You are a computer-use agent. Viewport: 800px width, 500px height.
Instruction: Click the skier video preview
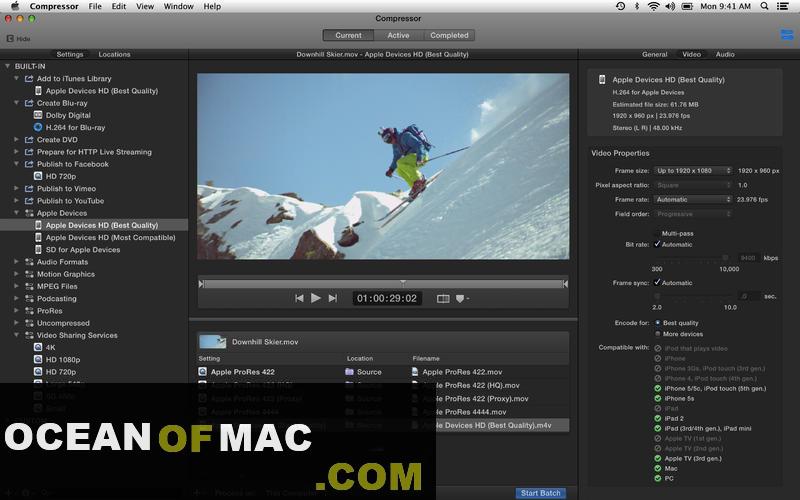(383, 166)
